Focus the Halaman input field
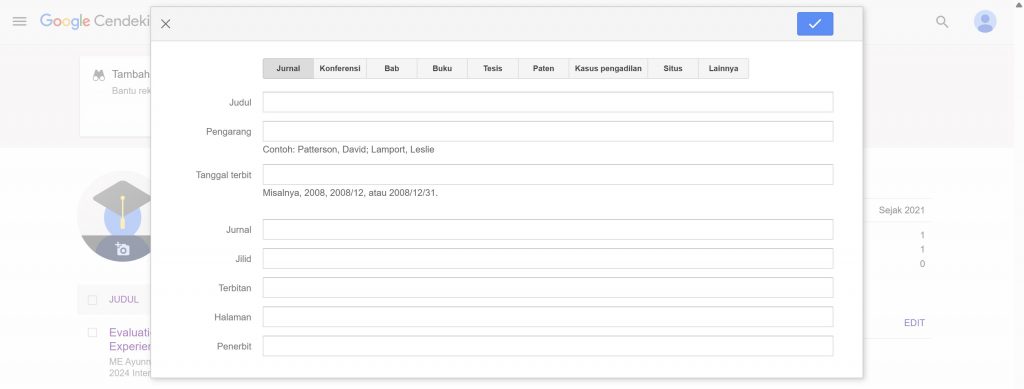 [548, 317]
